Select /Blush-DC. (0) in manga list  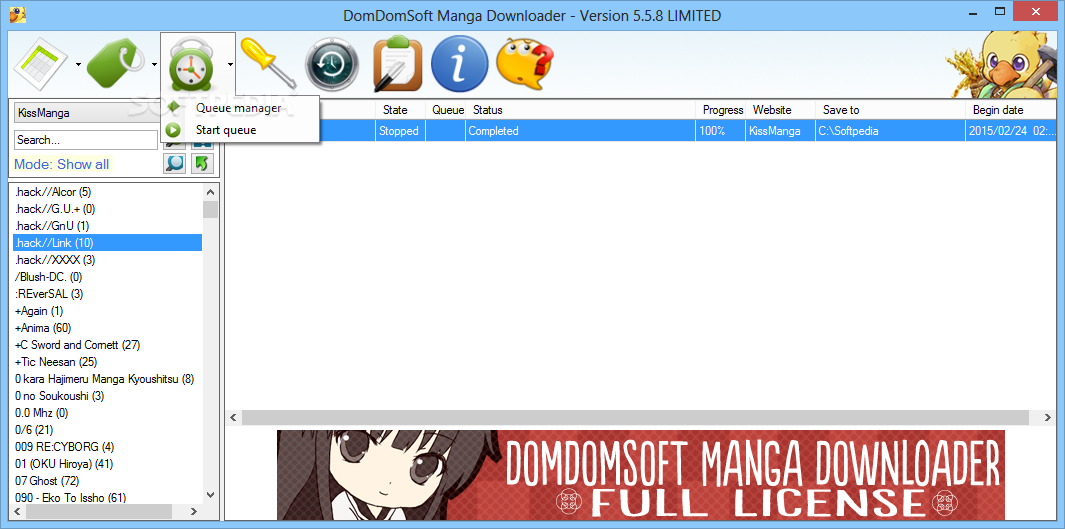click(x=107, y=277)
